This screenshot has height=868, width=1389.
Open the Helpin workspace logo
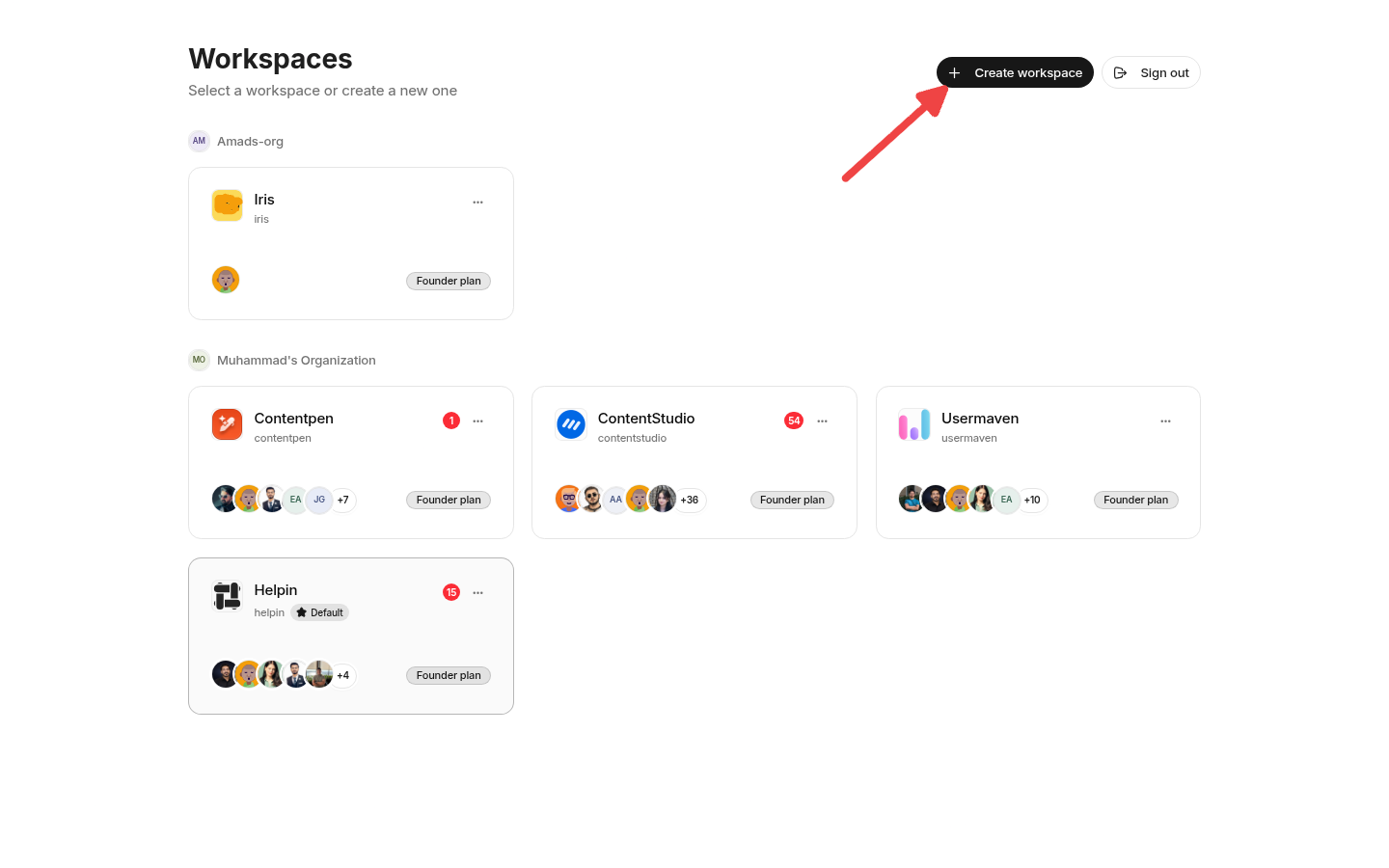coord(227,596)
